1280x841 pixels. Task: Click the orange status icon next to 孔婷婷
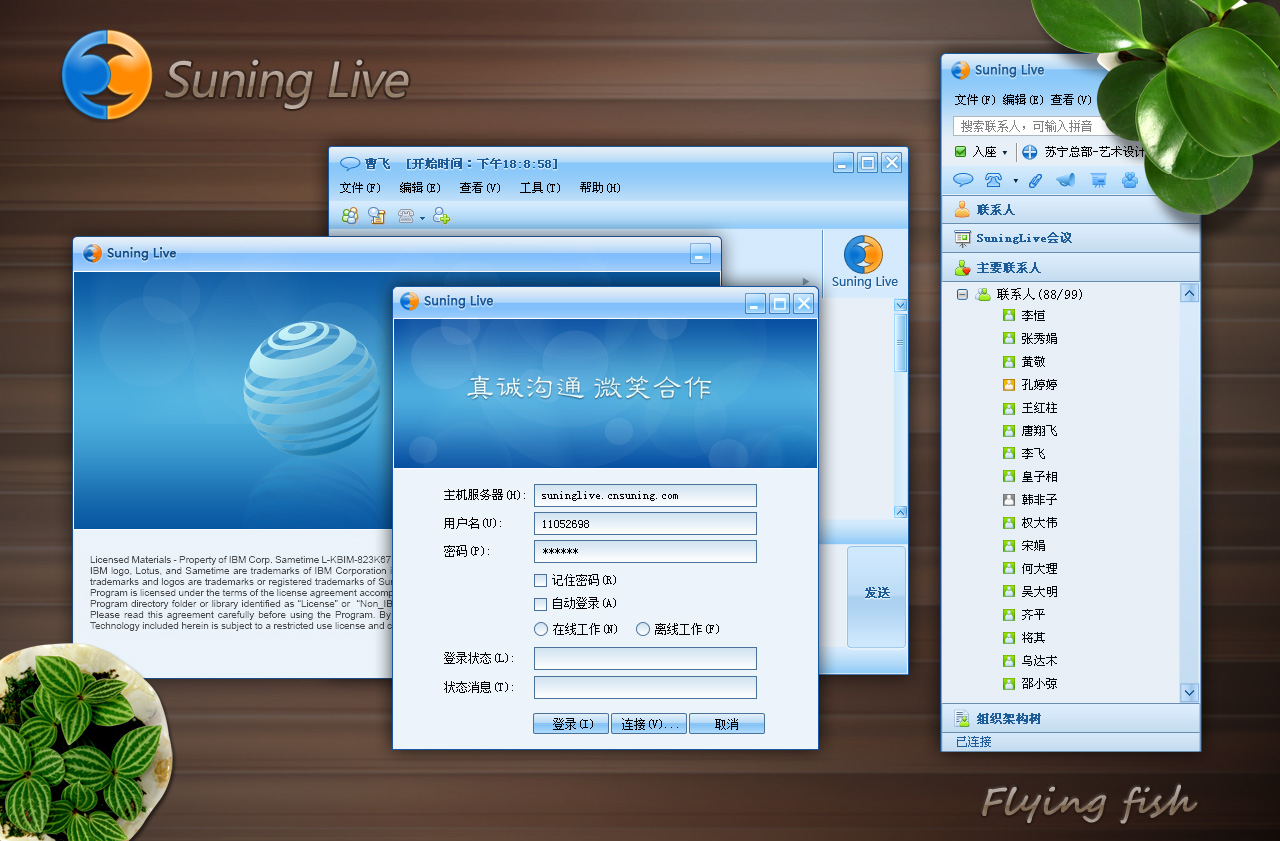[1009, 385]
